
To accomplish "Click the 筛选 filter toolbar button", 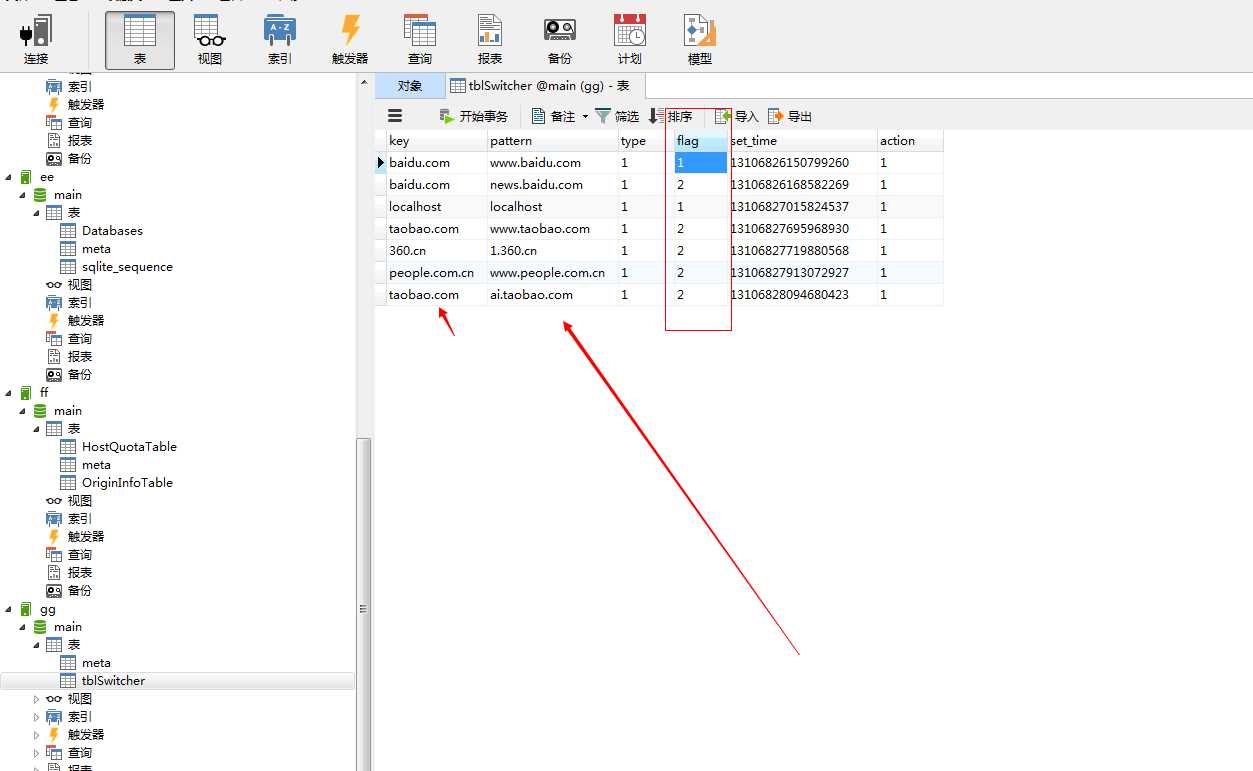I will [x=617, y=116].
